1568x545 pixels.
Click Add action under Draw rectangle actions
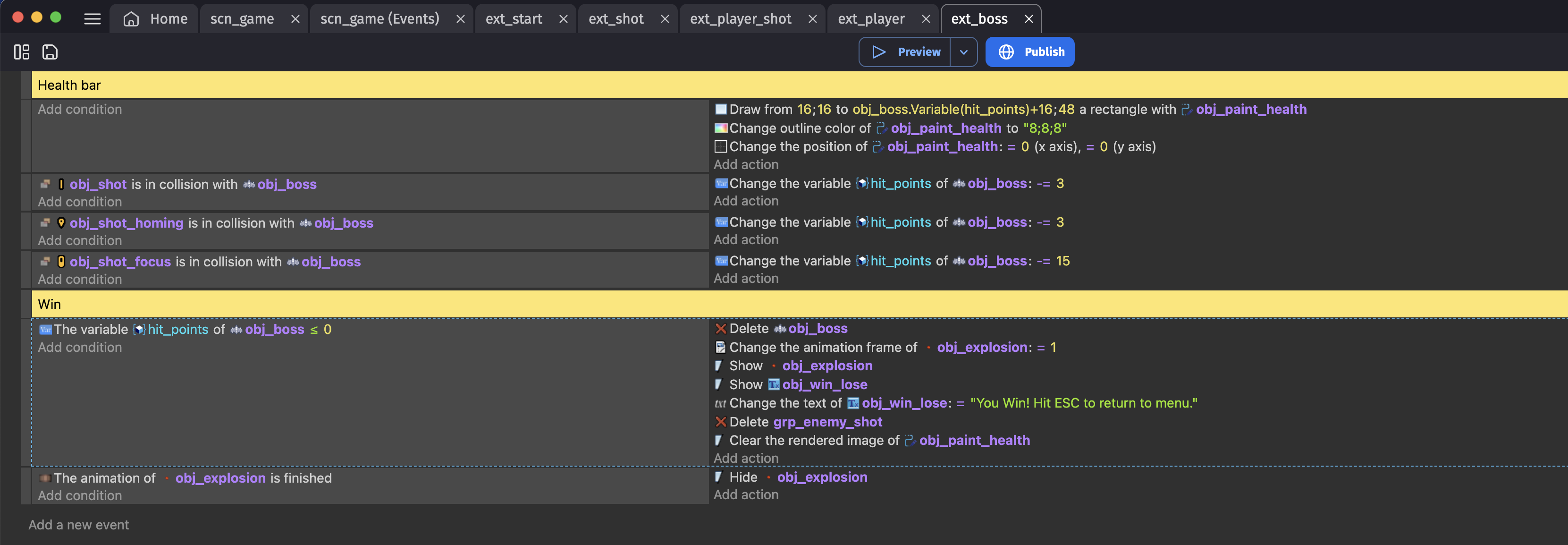pos(746,165)
